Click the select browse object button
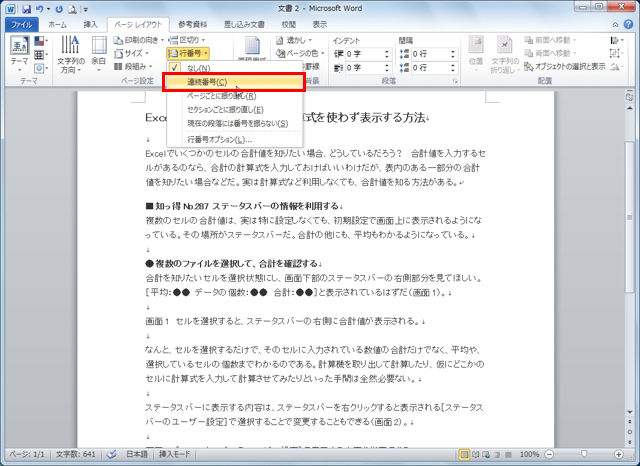Screen dimensions: 640x466 click(x=629, y=432)
